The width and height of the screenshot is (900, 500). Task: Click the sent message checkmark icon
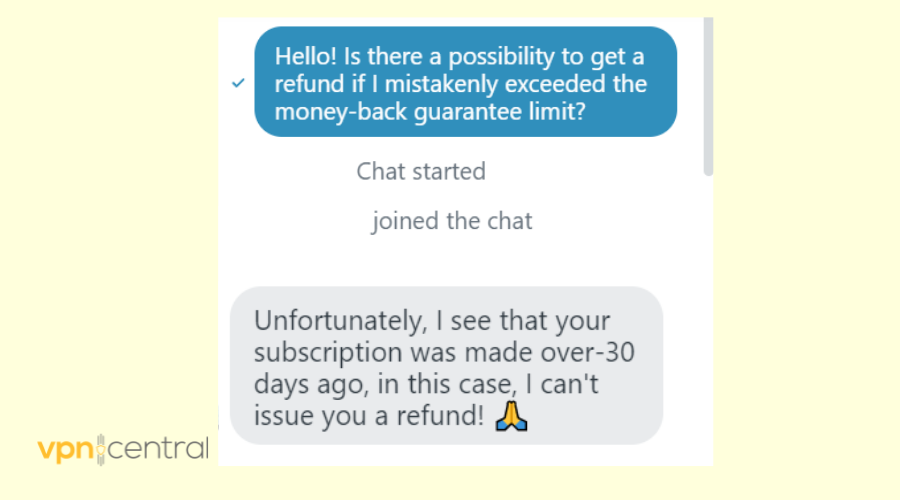click(238, 83)
